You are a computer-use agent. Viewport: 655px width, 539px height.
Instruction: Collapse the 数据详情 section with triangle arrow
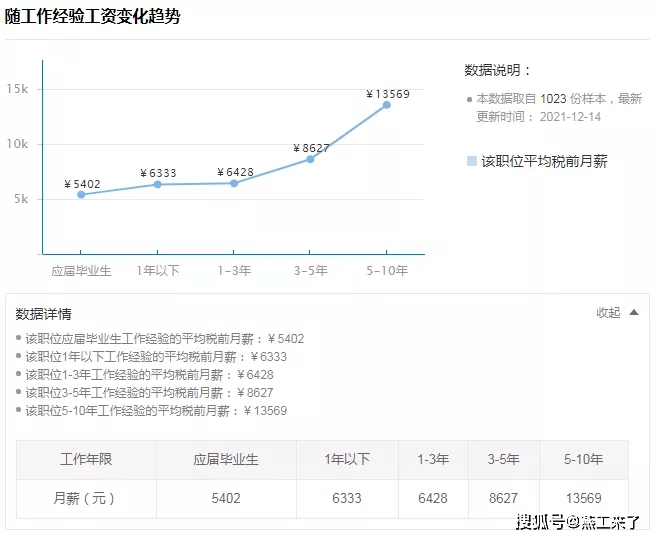(633, 313)
